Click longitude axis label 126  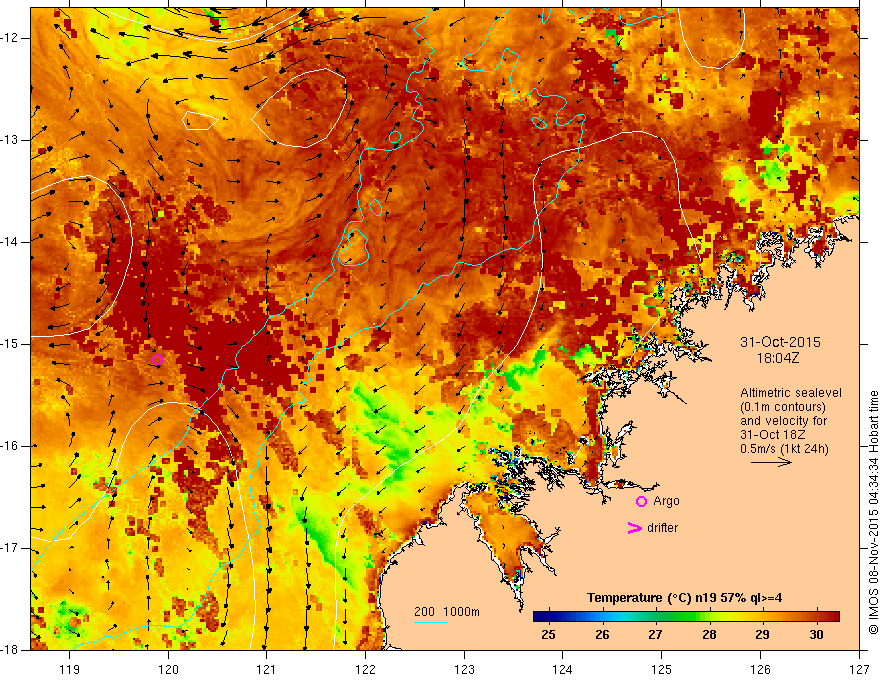(760, 669)
